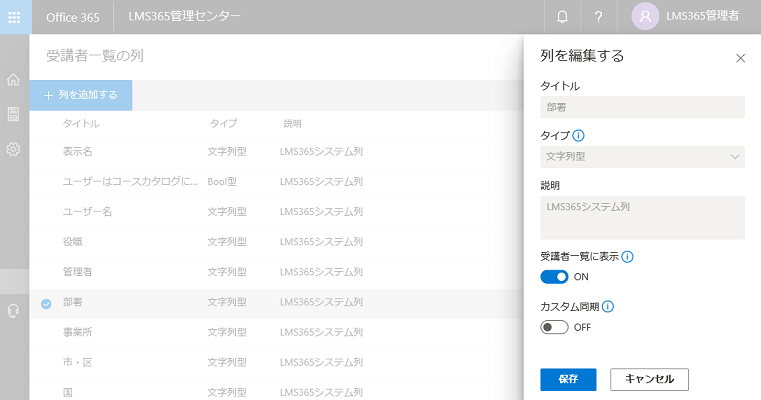Click the 保存 button
This screenshot has width=761, height=400.
(568, 379)
